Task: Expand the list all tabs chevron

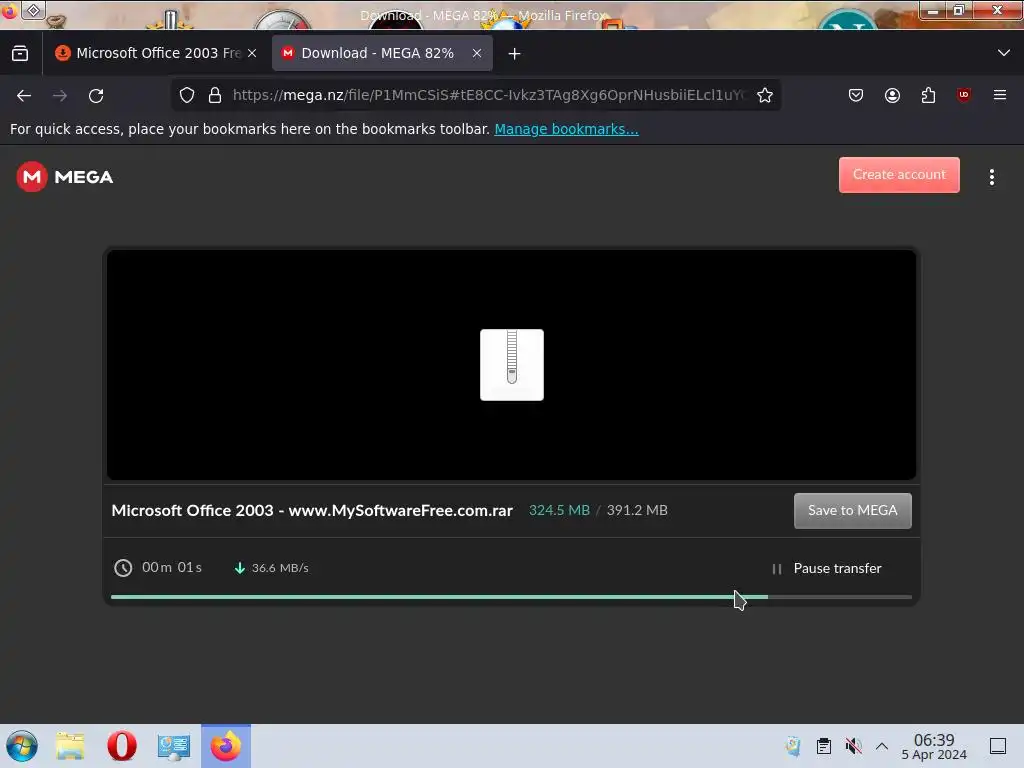Action: [x=1004, y=53]
